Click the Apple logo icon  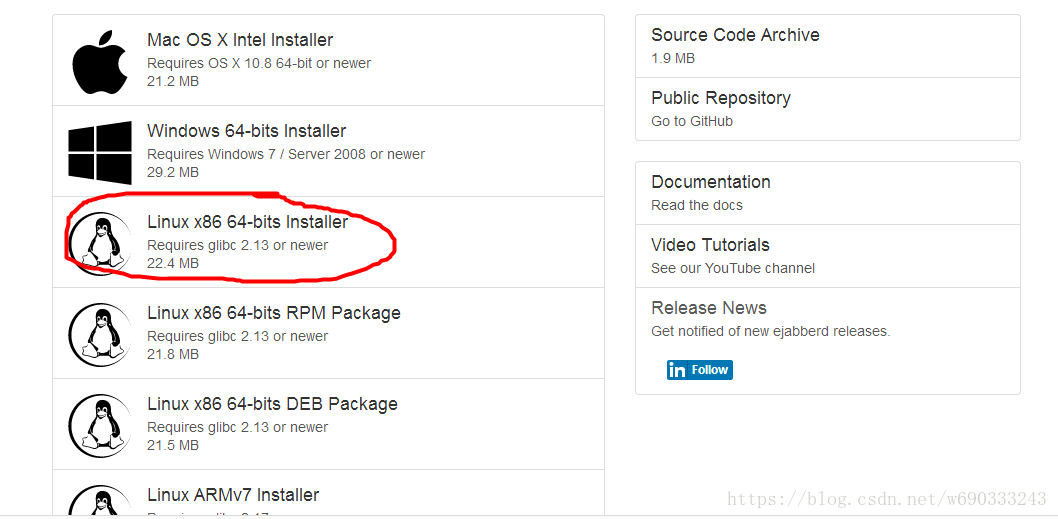pyautogui.click(x=100, y=61)
